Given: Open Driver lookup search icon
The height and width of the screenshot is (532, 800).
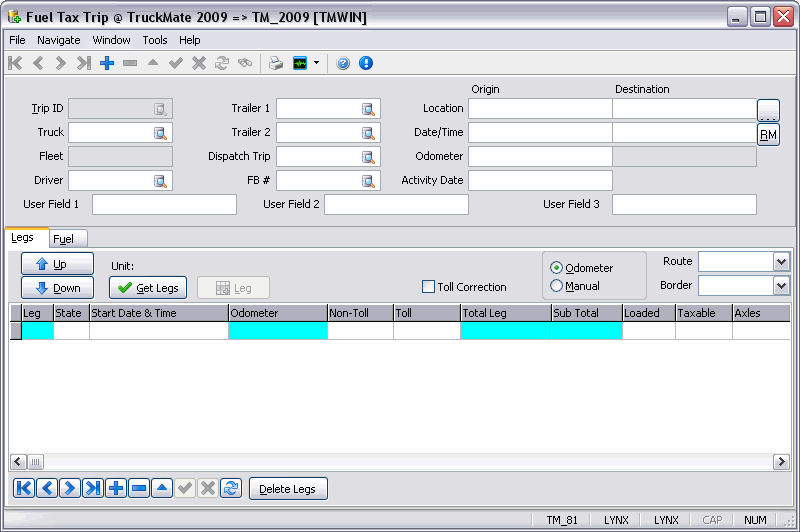Looking at the screenshot, I should pos(160,181).
